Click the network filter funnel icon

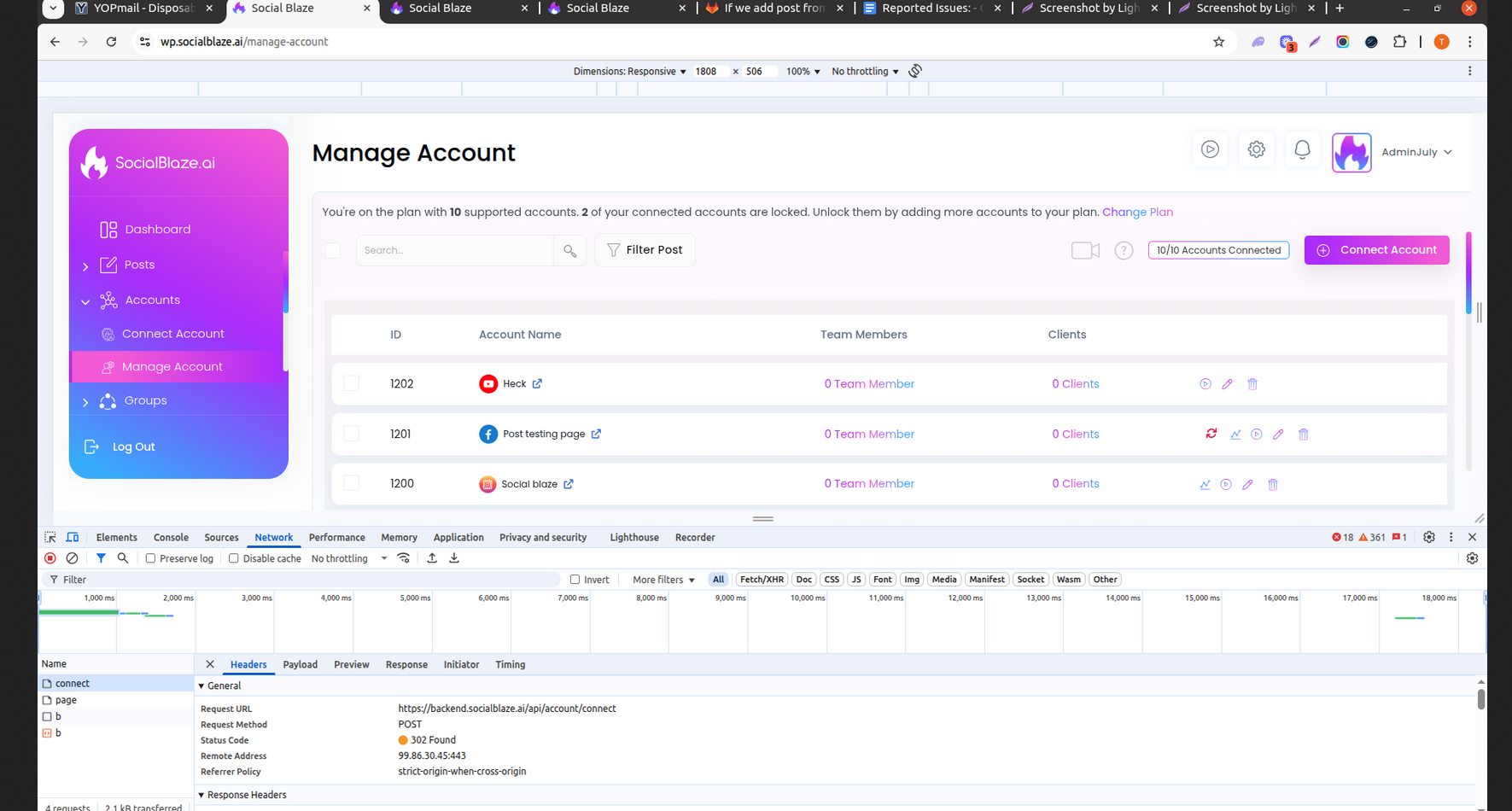(x=101, y=558)
